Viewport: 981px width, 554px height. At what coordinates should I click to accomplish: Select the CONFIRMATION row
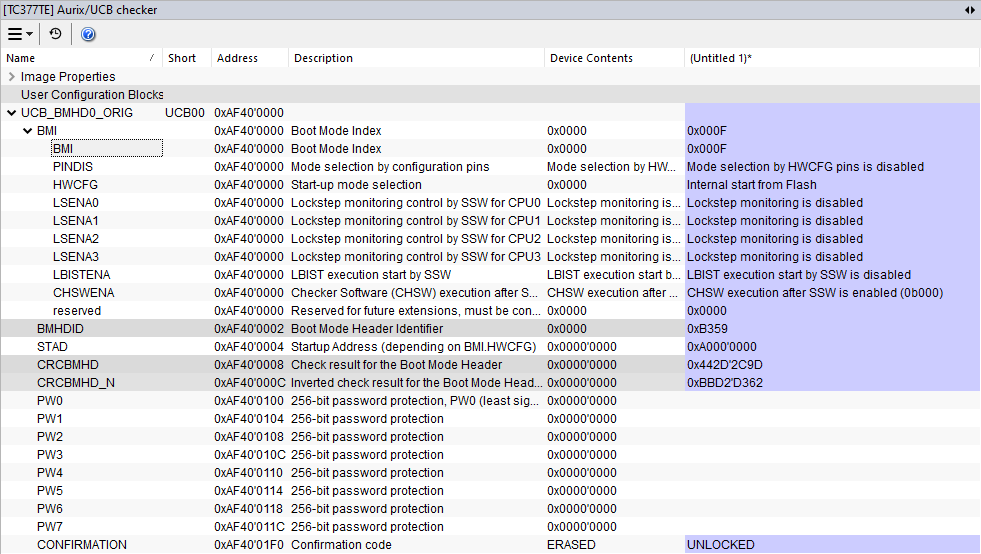[490, 545]
